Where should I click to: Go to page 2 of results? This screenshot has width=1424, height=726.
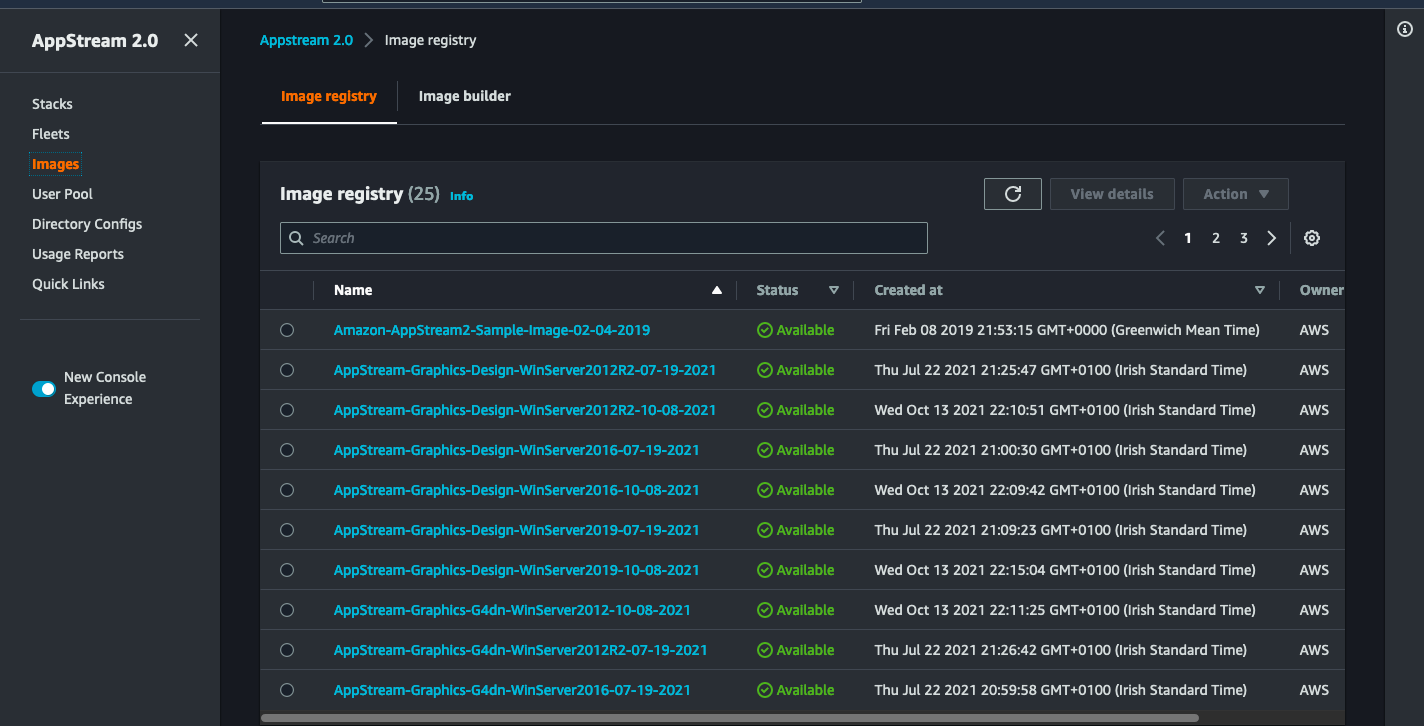coord(1216,238)
